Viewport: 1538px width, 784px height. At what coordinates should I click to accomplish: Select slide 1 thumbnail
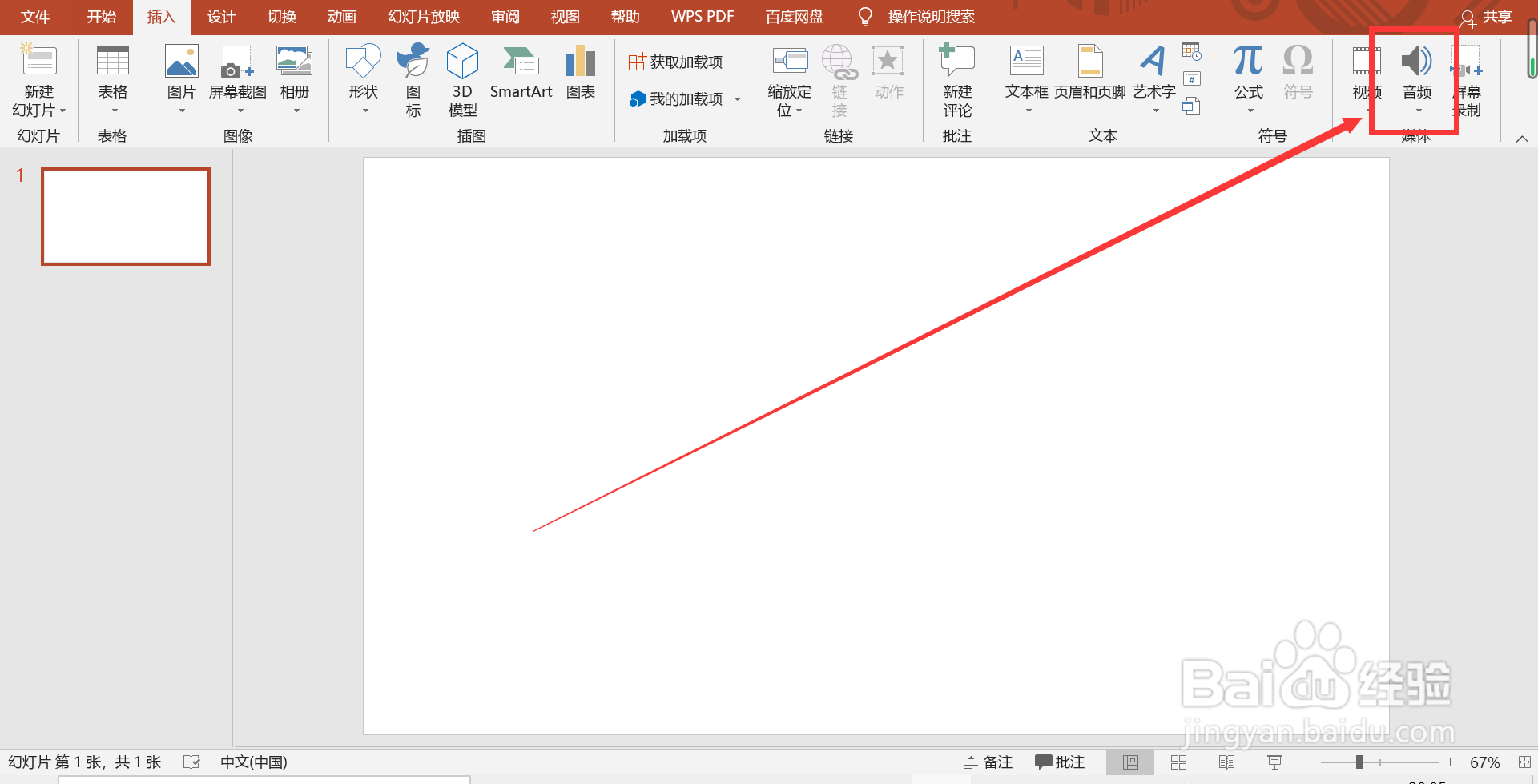click(x=126, y=216)
